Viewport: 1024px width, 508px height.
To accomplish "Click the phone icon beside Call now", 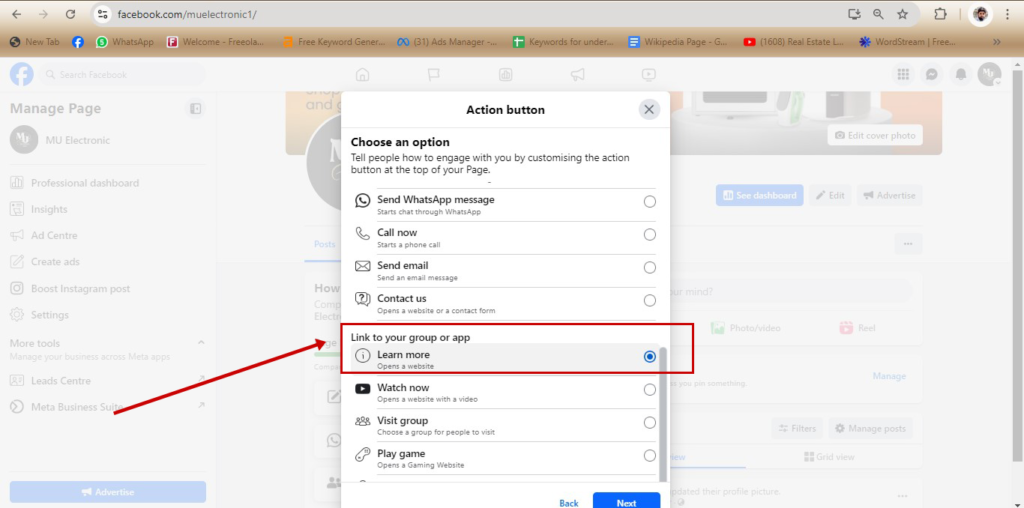I will point(362,234).
